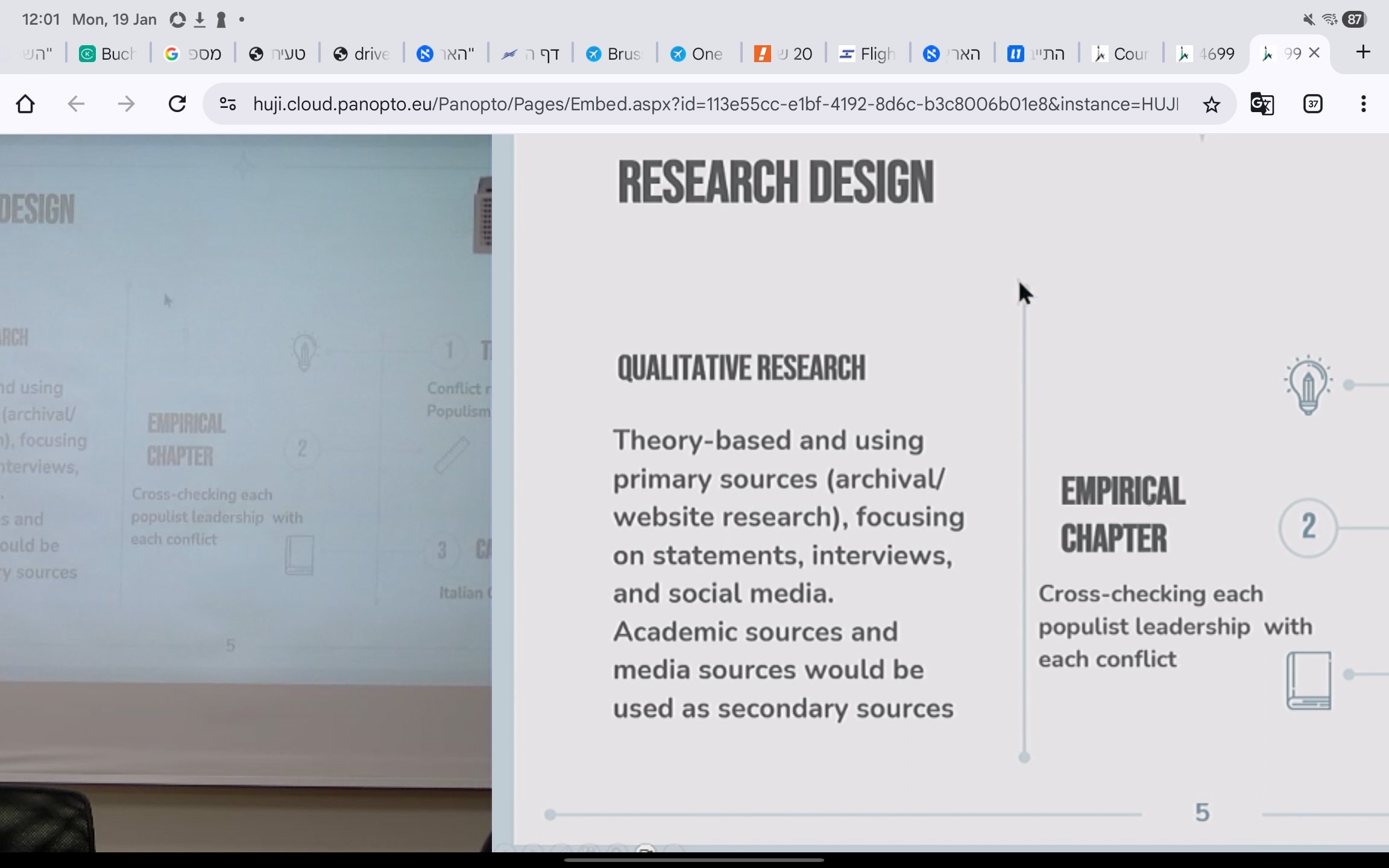Select the 4699 tab
The height and width of the screenshot is (868, 1389).
pyautogui.click(x=1206, y=54)
